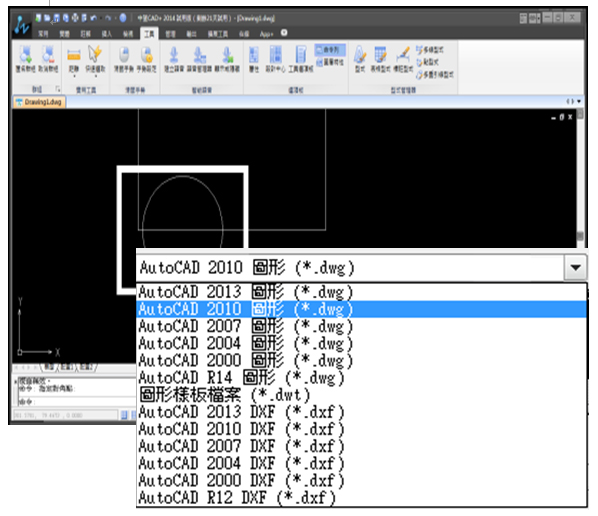Select AutoCAD 2013 DXF (*.dxf) option
Viewport: 598px width, 516px height.
[361, 412]
